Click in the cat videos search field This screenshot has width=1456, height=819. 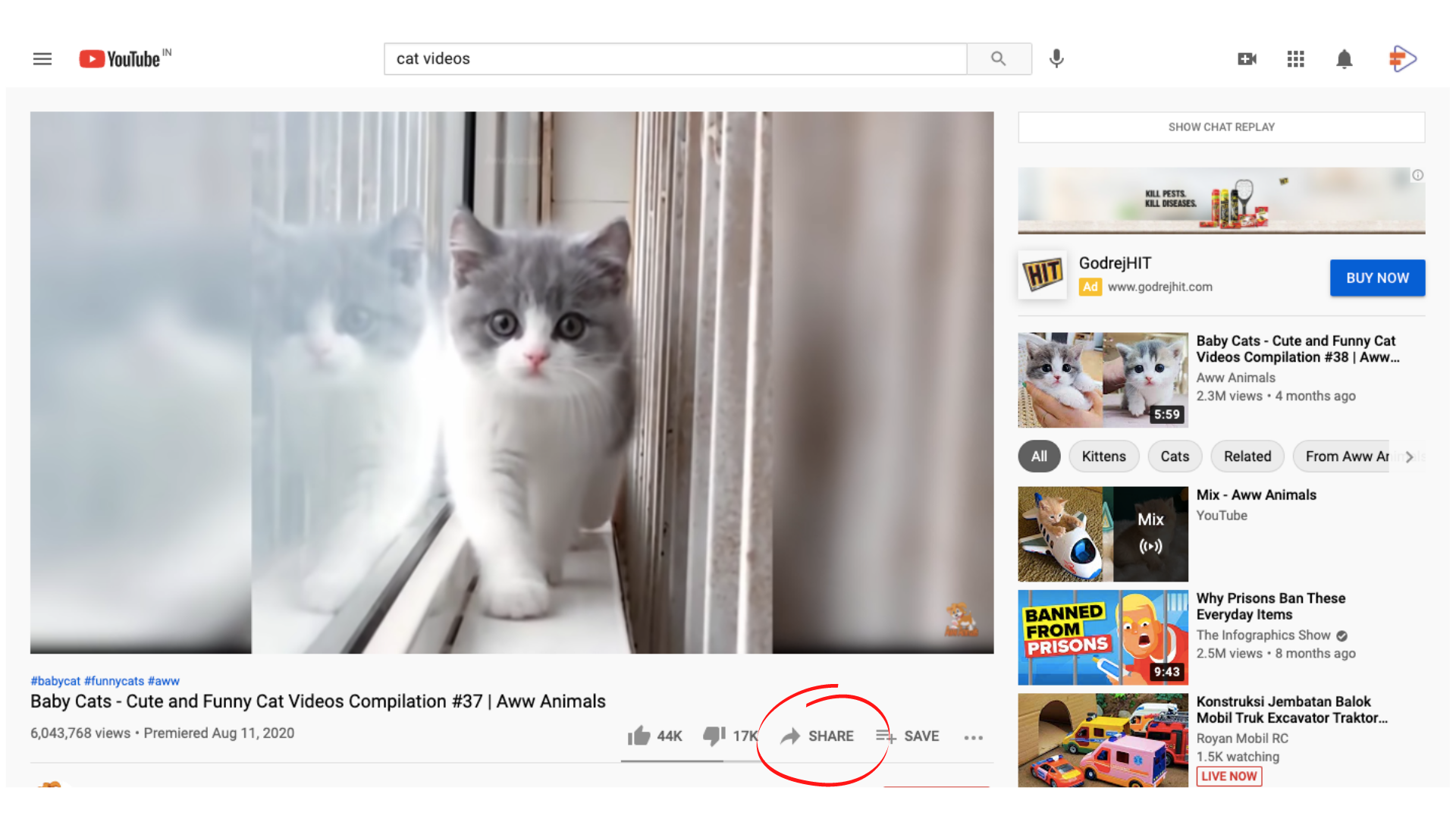pyautogui.click(x=675, y=58)
